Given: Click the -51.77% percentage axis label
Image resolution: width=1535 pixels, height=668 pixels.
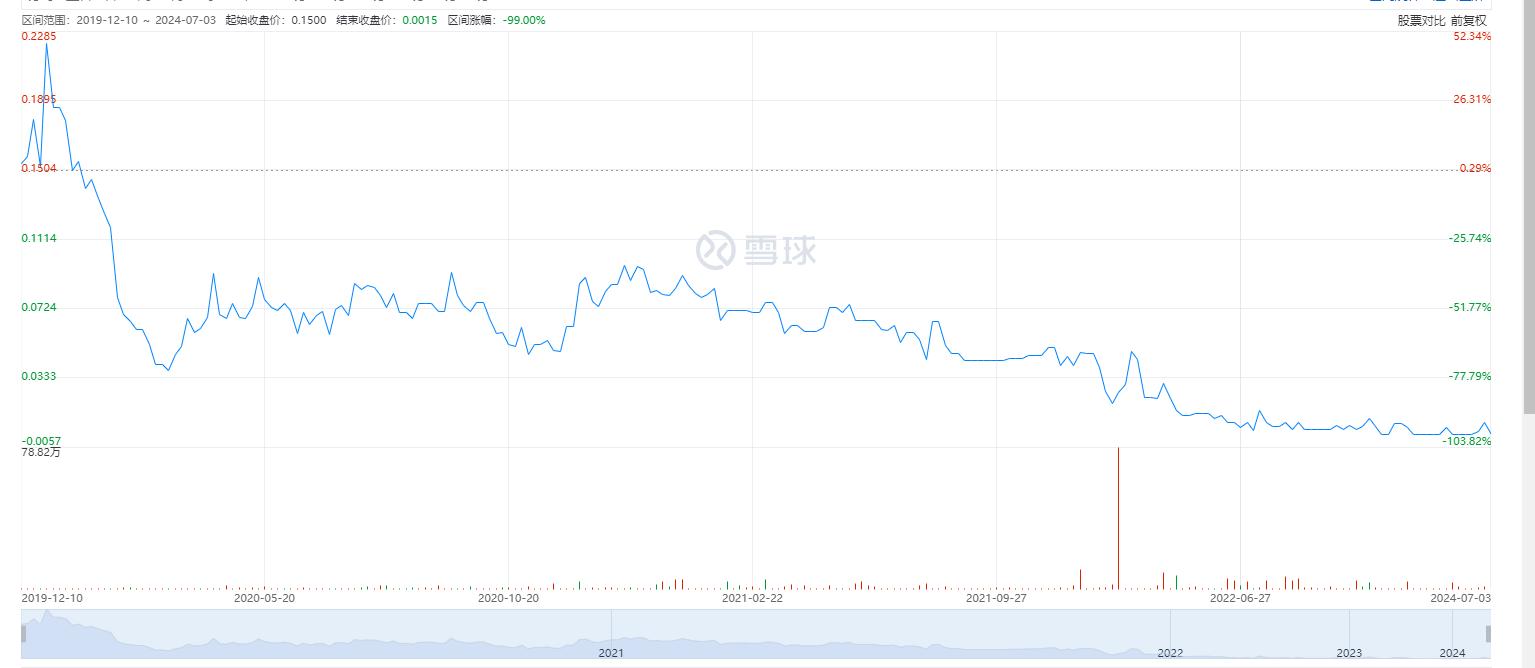Looking at the screenshot, I should pos(1470,307).
